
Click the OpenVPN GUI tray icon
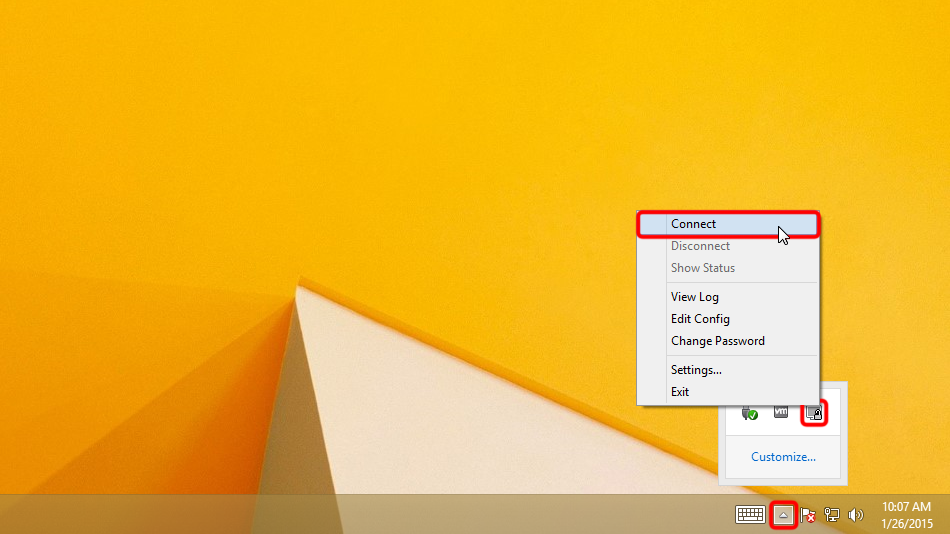[813, 412]
